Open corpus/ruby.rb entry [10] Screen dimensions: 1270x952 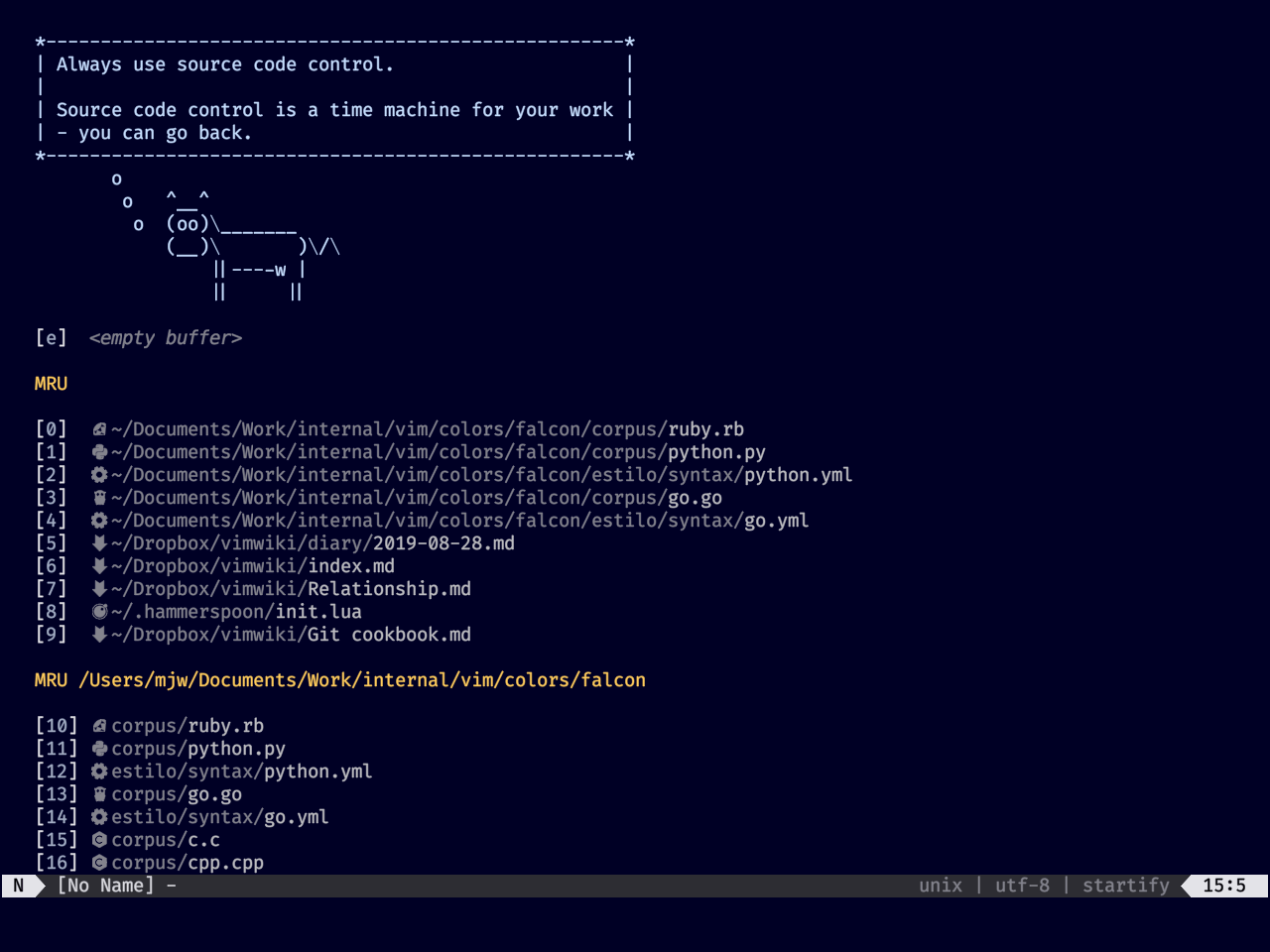[x=188, y=726]
